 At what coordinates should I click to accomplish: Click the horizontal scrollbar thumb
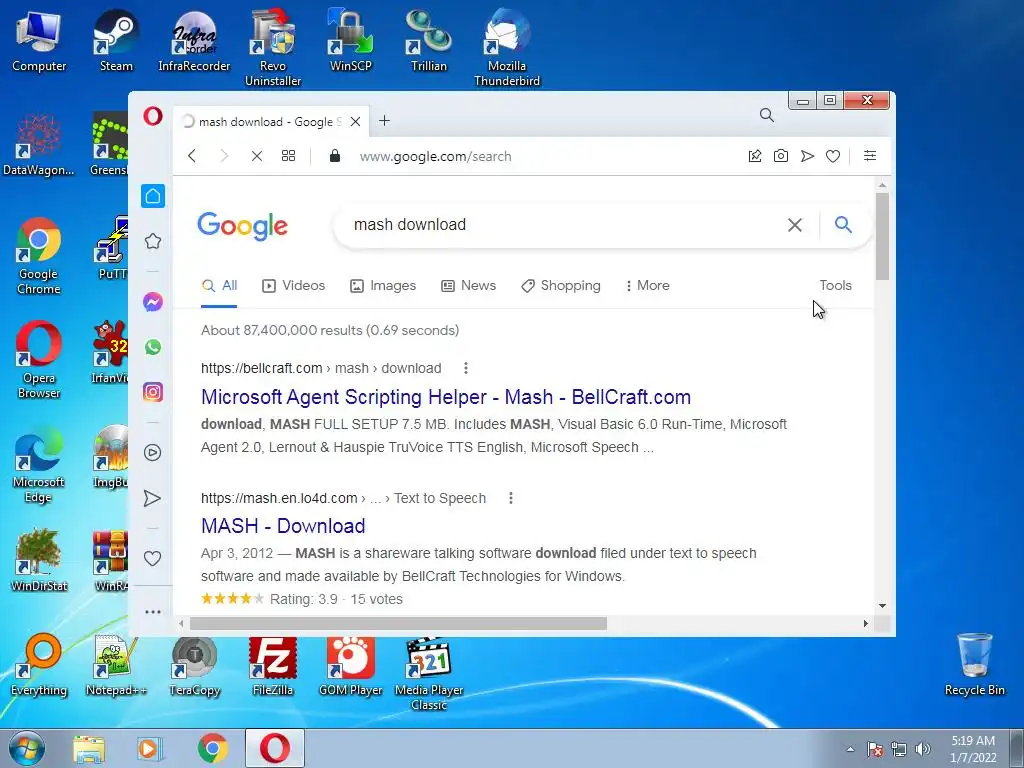(398, 624)
